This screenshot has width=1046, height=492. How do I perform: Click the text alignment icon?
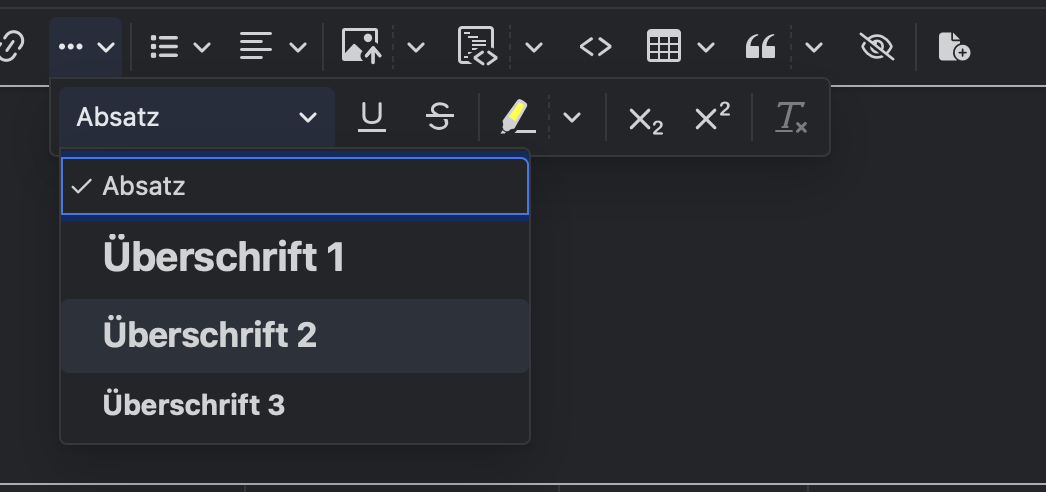[257, 47]
